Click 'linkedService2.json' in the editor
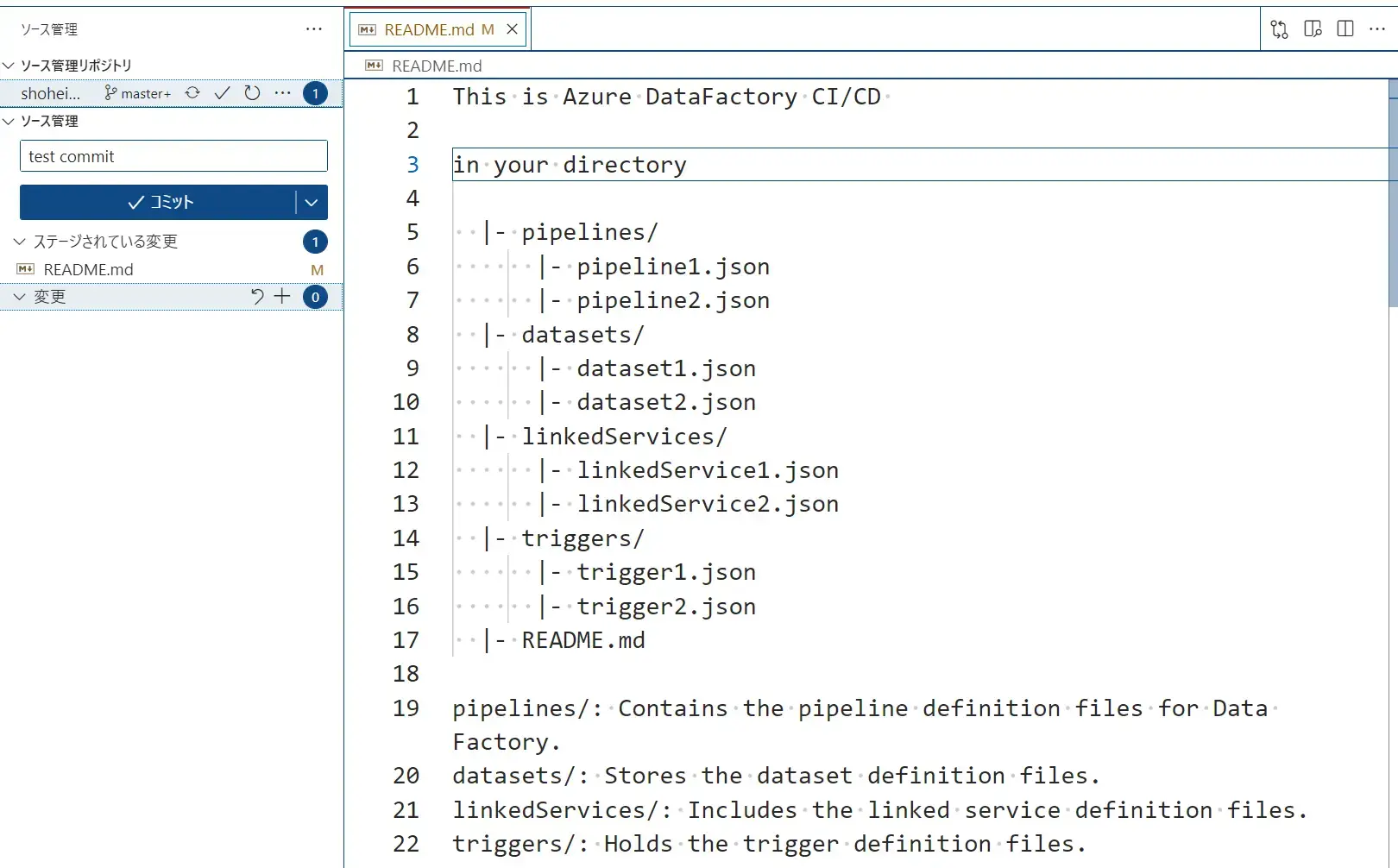The image size is (1398, 868). pos(708,504)
